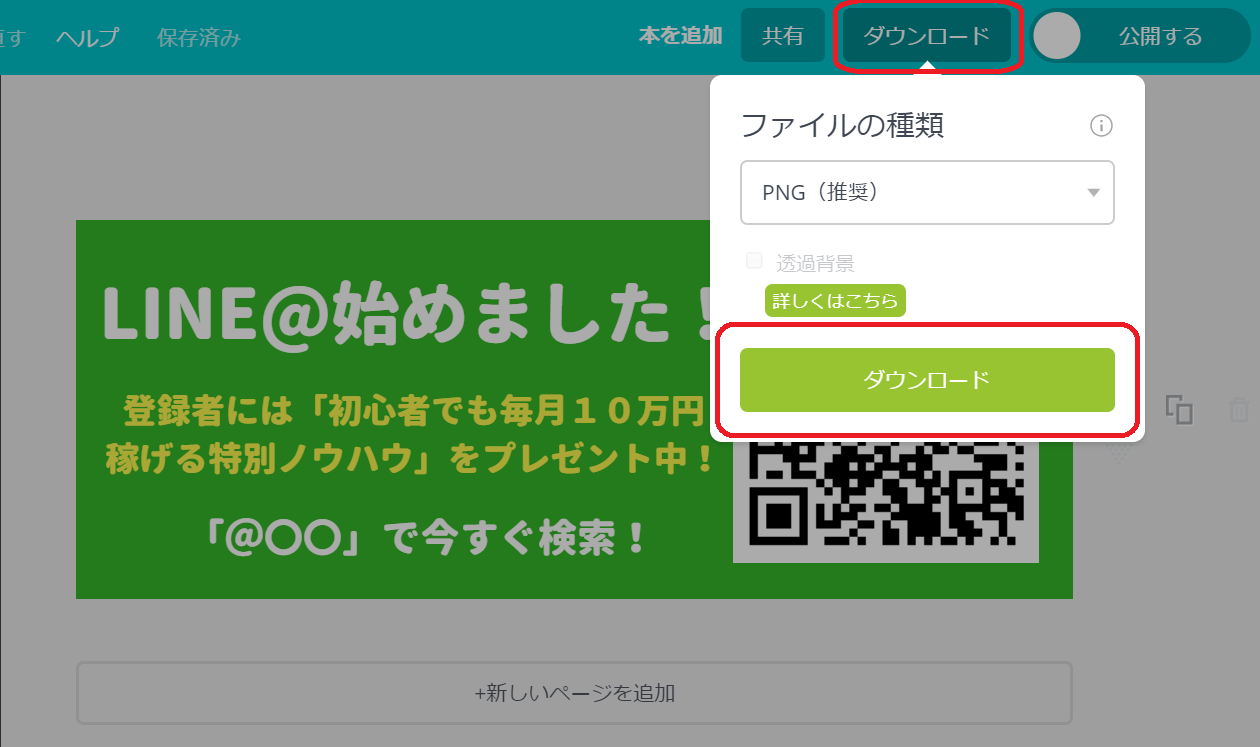This screenshot has height=747, width=1260.
Task: Select the 登録者には「初心者でも毎月１０万円 line
Action: coord(414,410)
